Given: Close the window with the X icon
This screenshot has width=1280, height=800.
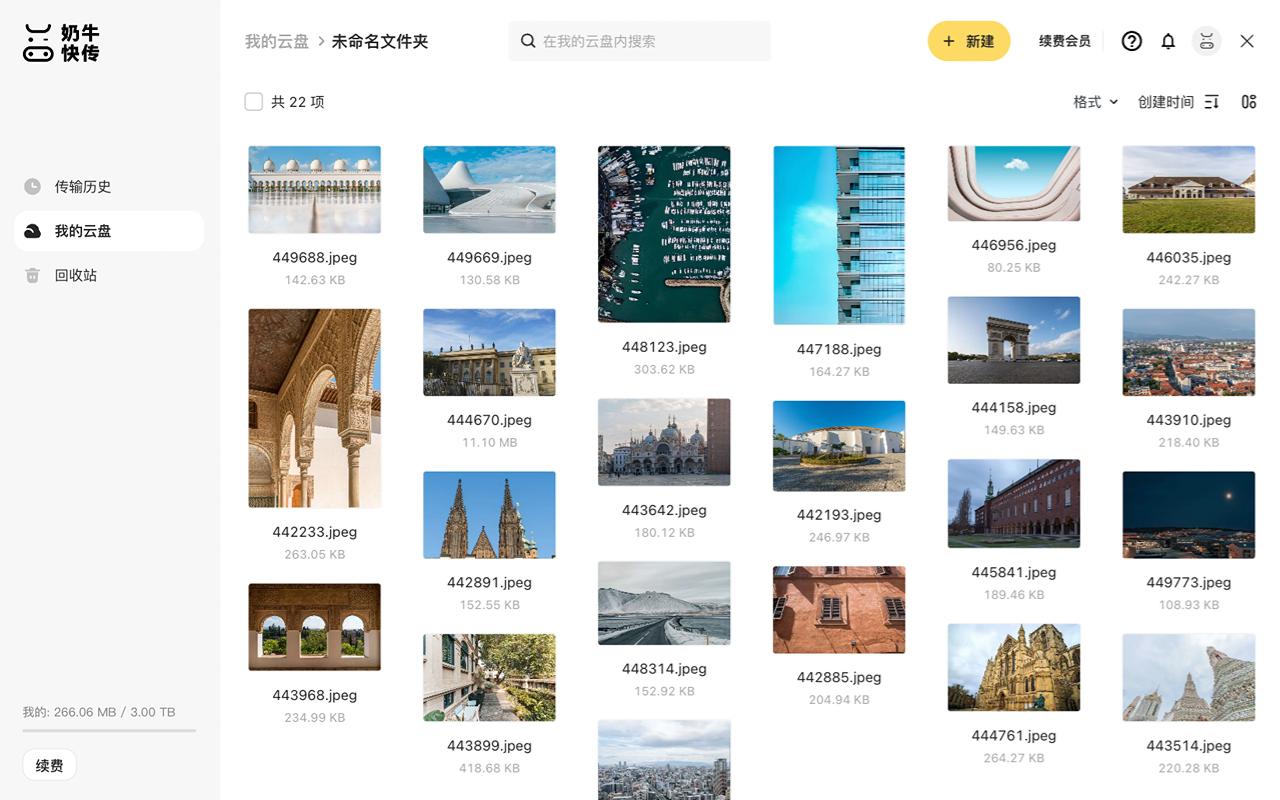Looking at the screenshot, I should [x=1247, y=41].
